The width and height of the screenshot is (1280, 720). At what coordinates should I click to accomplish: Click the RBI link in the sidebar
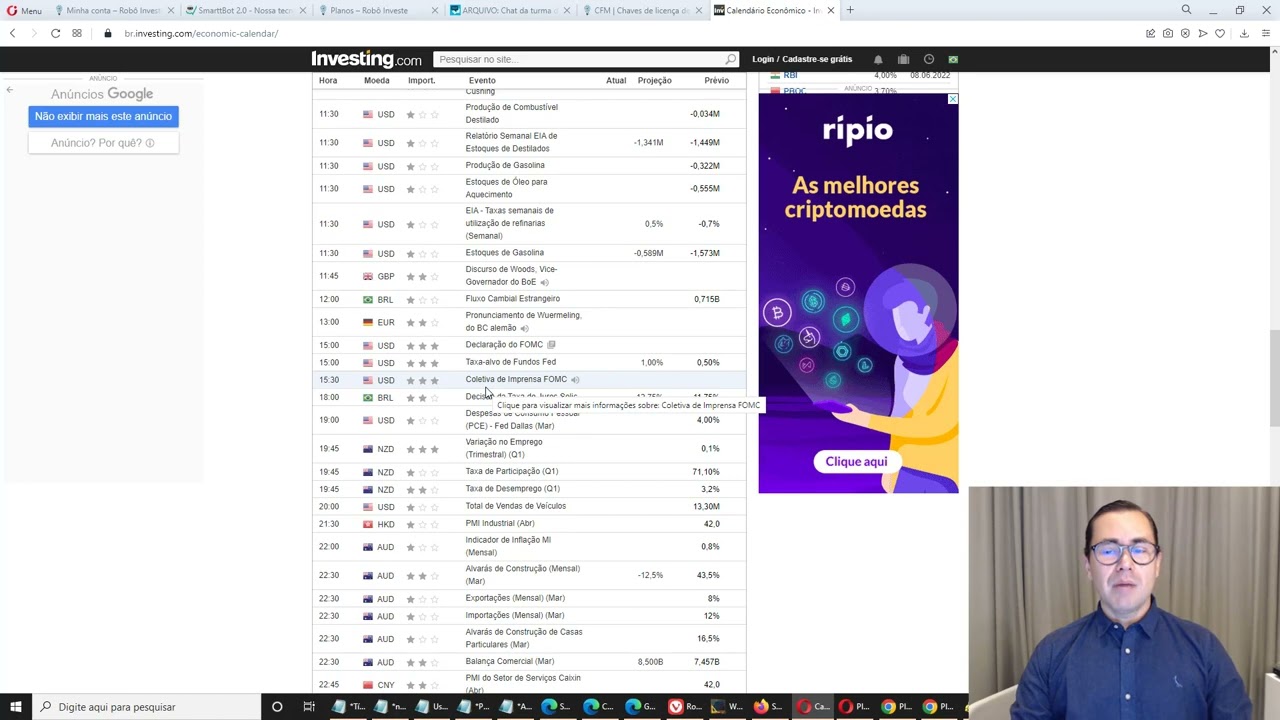(790, 75)
